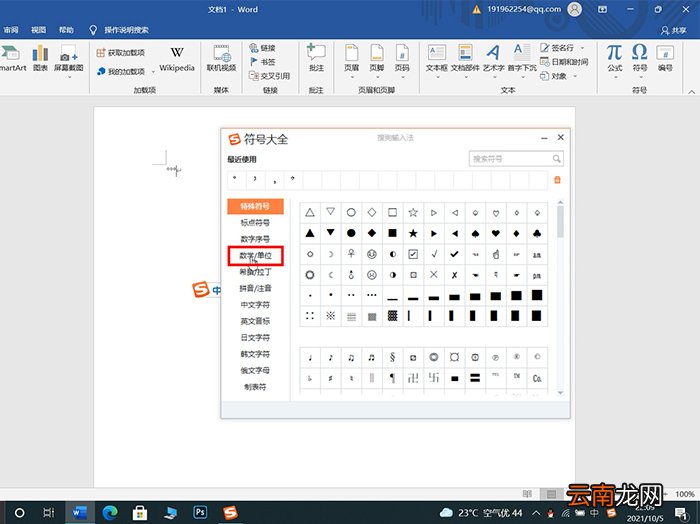This screenshot has height=524, width=700.
Task: Select the 英文音标 category
Action: pyautogui.click(x=255, y=321)
